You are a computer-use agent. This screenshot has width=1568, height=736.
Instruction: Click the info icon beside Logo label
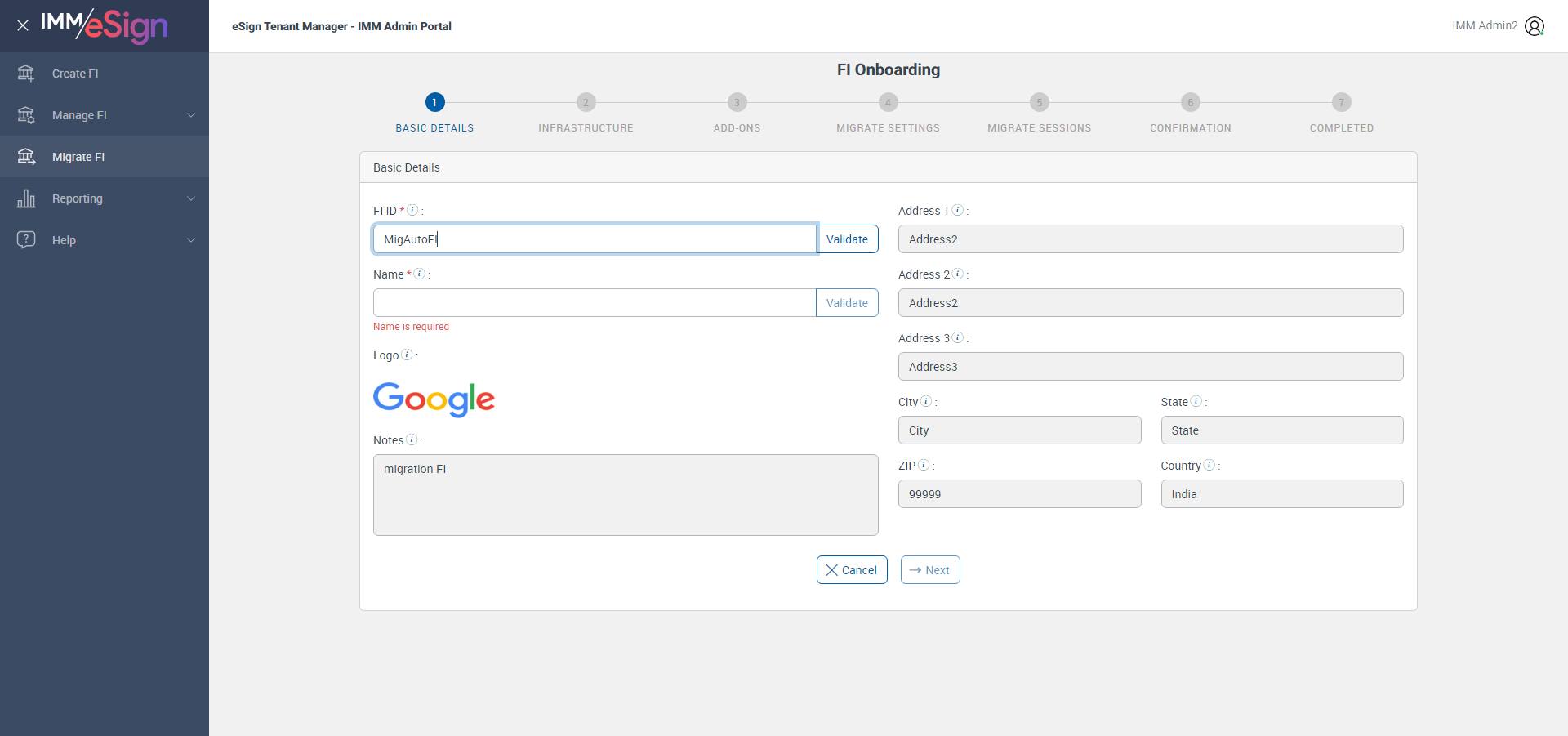[407, 355]
